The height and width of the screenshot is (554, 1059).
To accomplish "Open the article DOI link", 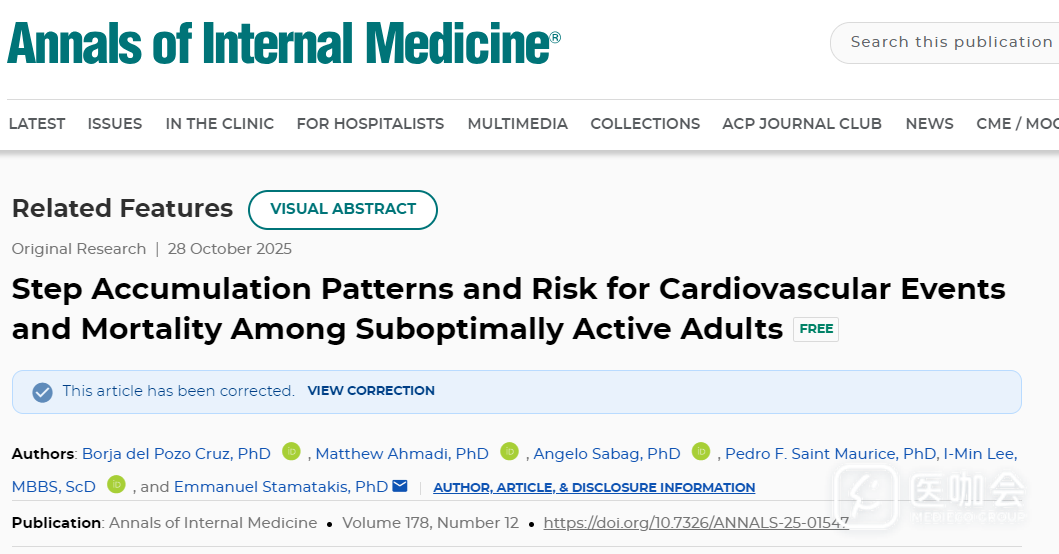I will pyautogui.click(x=696, y=523).
